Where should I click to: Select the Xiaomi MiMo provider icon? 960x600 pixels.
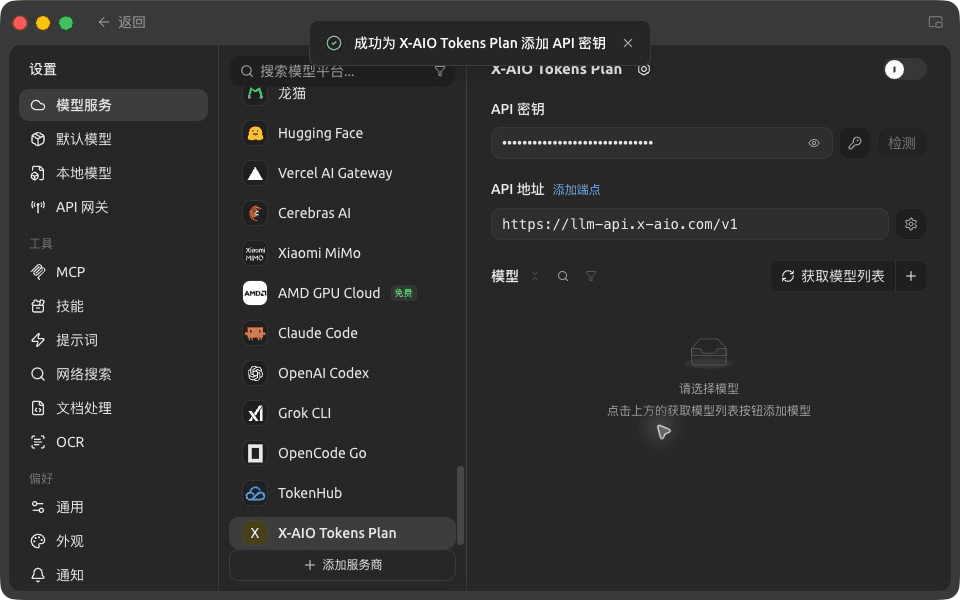[x=255, y=253]
